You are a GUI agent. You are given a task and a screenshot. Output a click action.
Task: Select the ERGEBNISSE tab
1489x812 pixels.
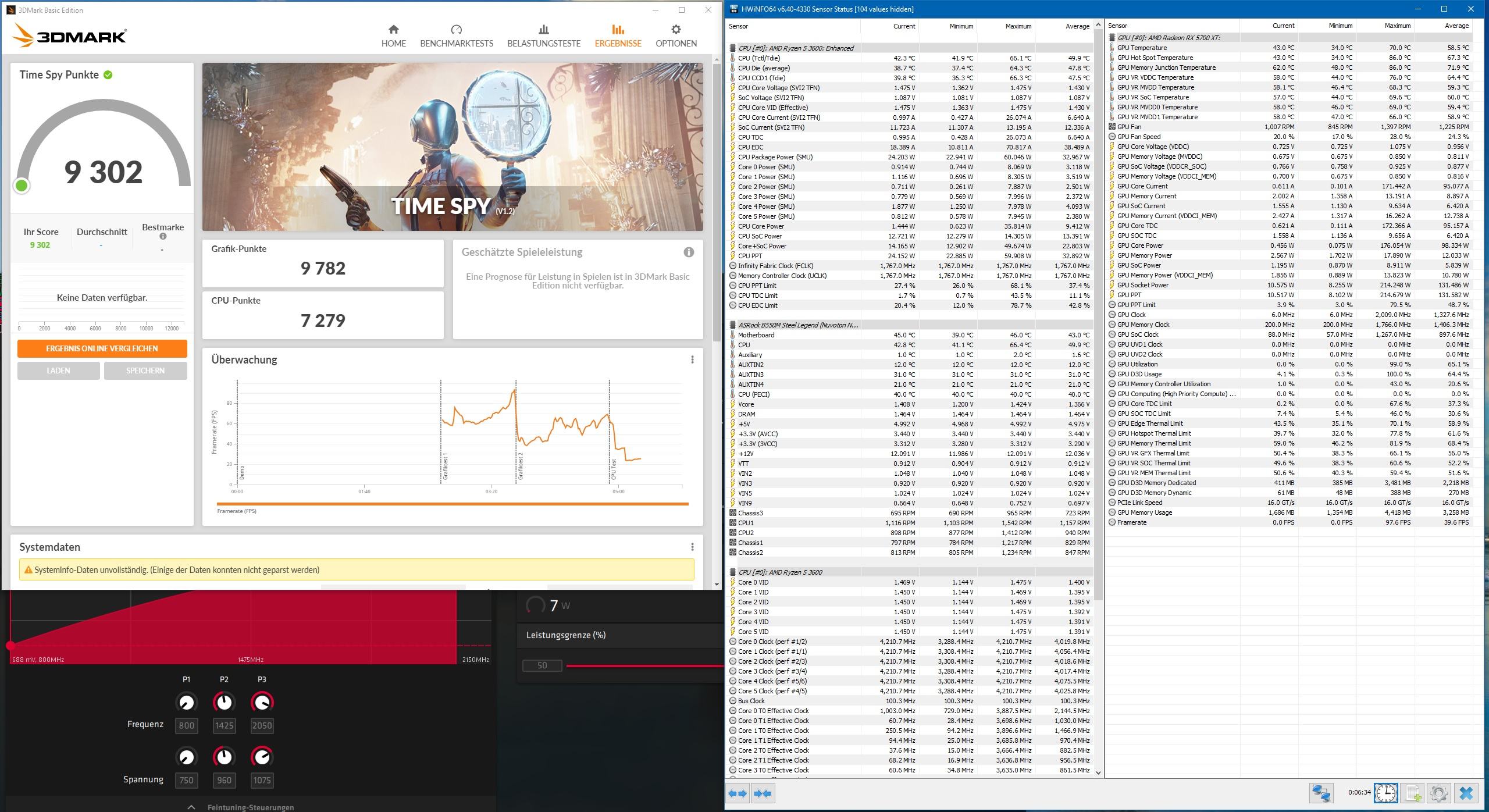click(618, 36)
